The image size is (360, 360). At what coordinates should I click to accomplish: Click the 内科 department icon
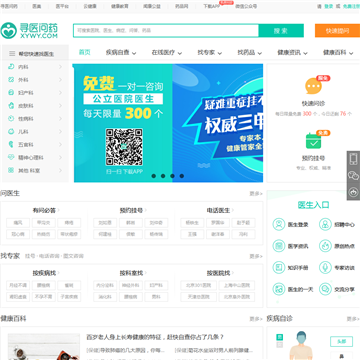(11, 67)
